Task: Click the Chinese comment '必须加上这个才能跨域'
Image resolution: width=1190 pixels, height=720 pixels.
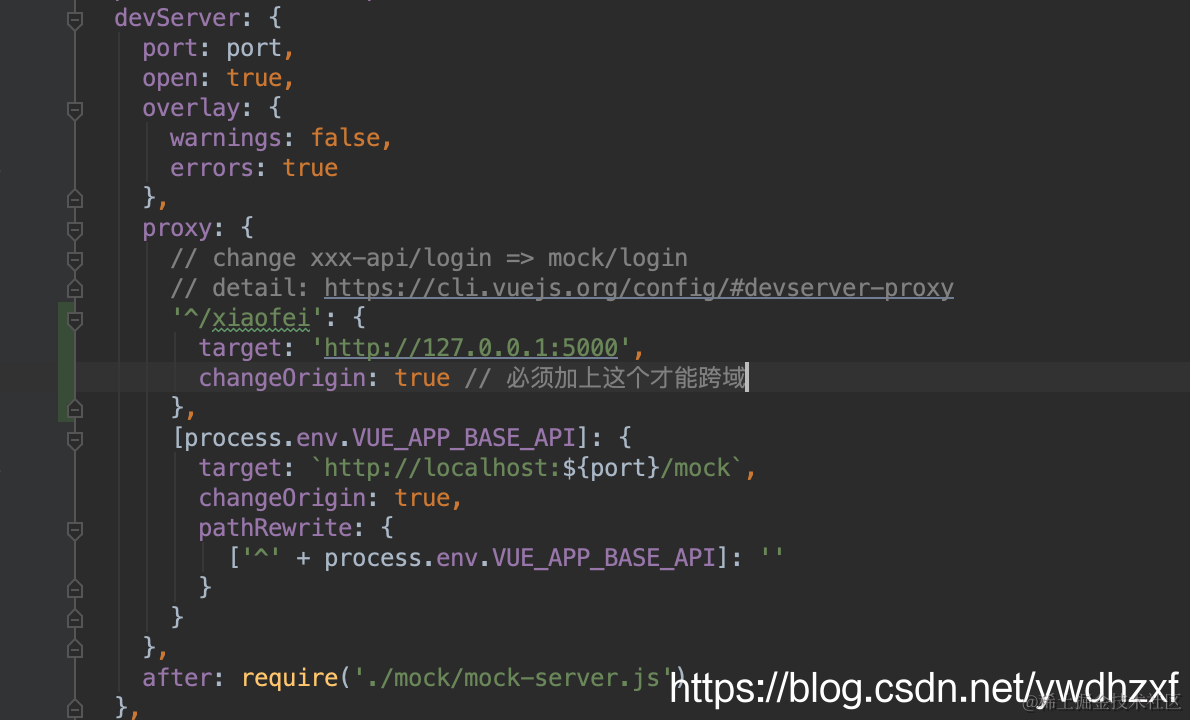Action: coord(626,377)
